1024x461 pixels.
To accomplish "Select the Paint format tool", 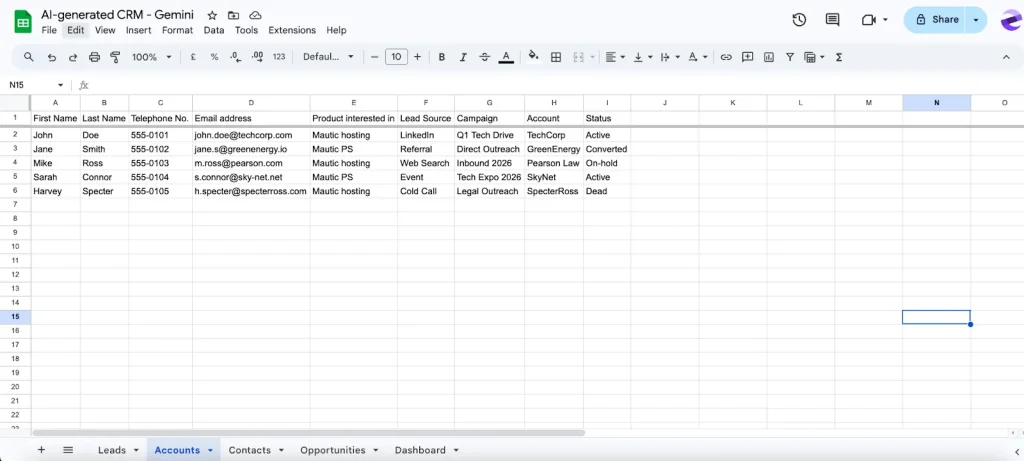I will 115,57.
